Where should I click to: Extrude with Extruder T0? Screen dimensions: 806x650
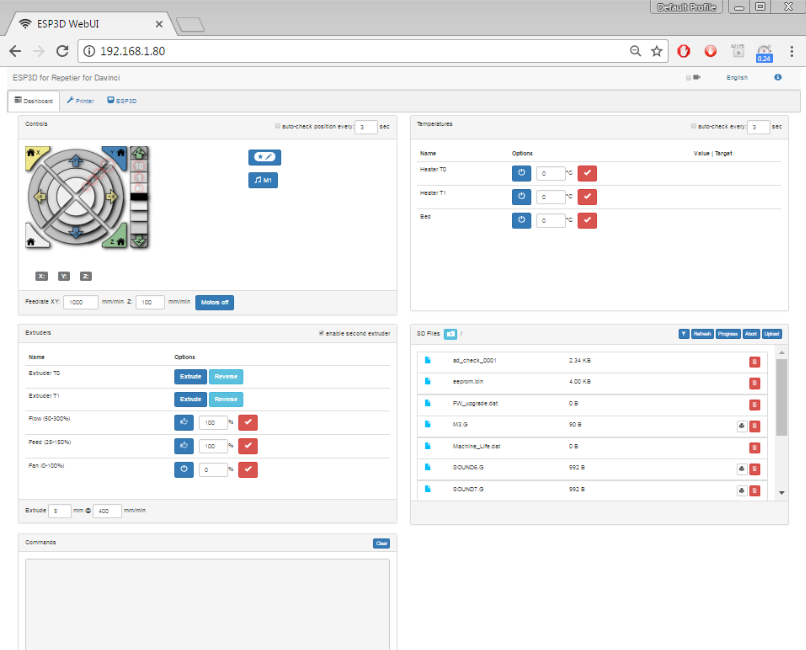[190, 377]
